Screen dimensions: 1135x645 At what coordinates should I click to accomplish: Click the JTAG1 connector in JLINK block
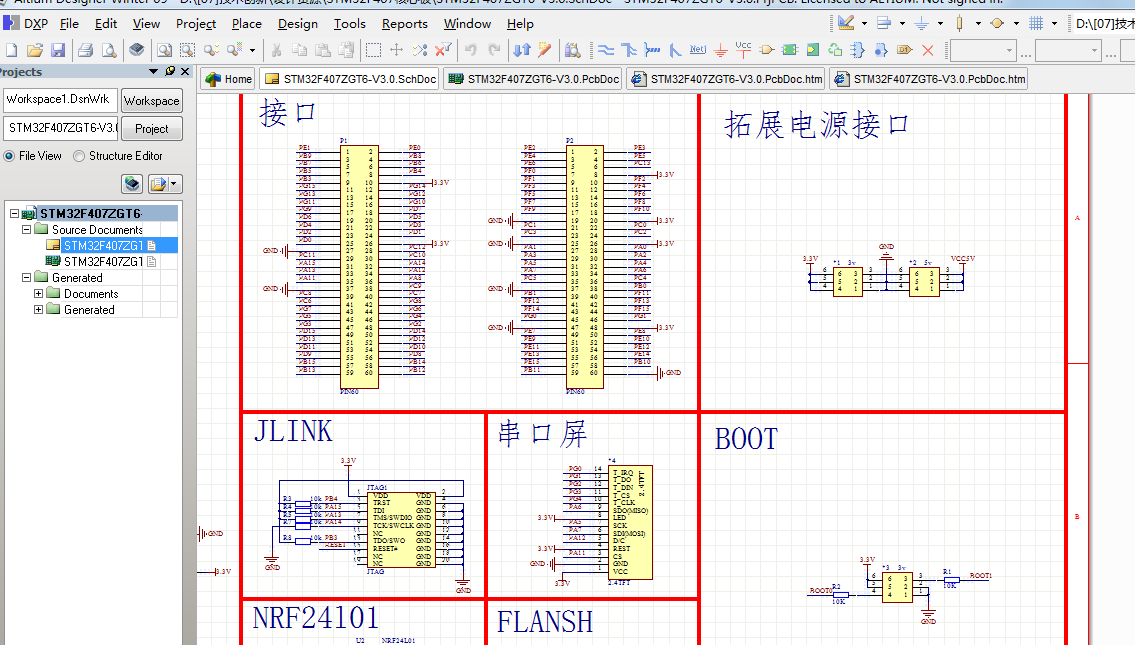401,529
